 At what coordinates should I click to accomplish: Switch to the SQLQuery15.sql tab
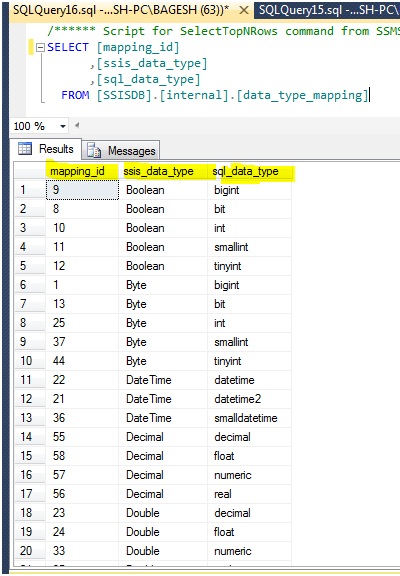[x=327, y=10]
